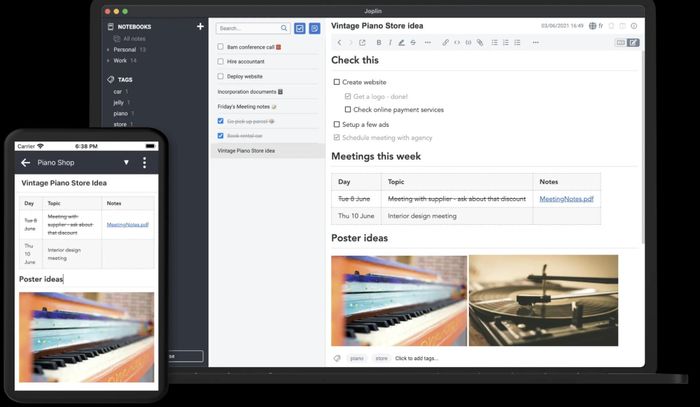Click the search magnifier icon
700x407 pixels.
point(284,28)
